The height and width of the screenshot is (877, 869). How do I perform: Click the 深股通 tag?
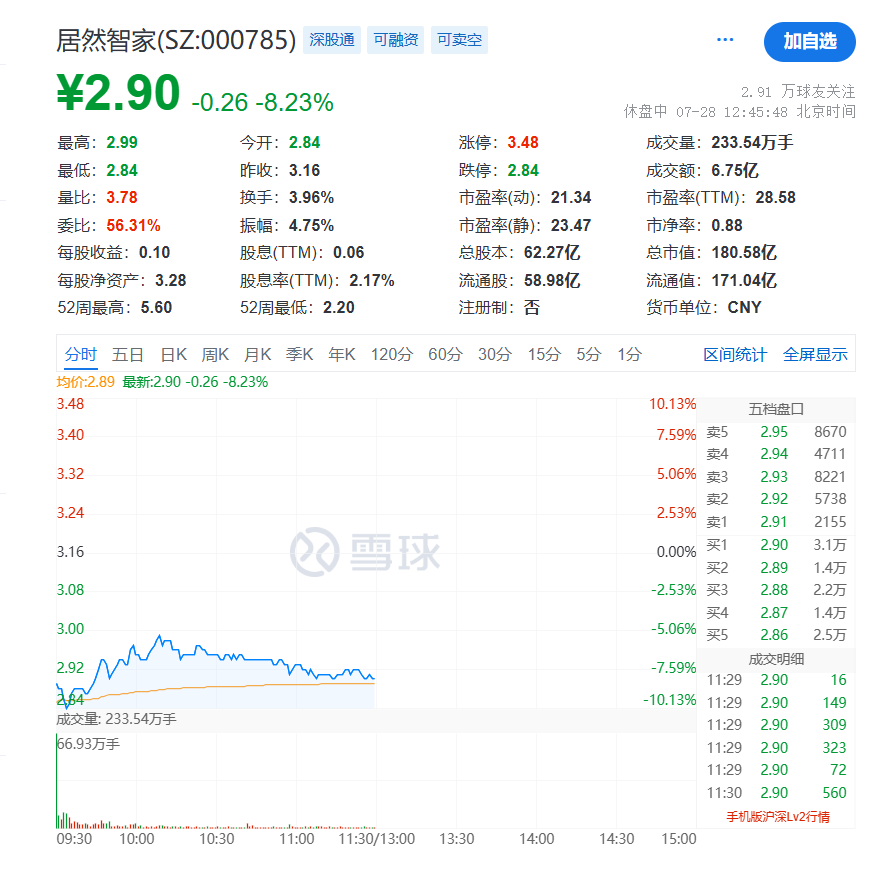332,40
